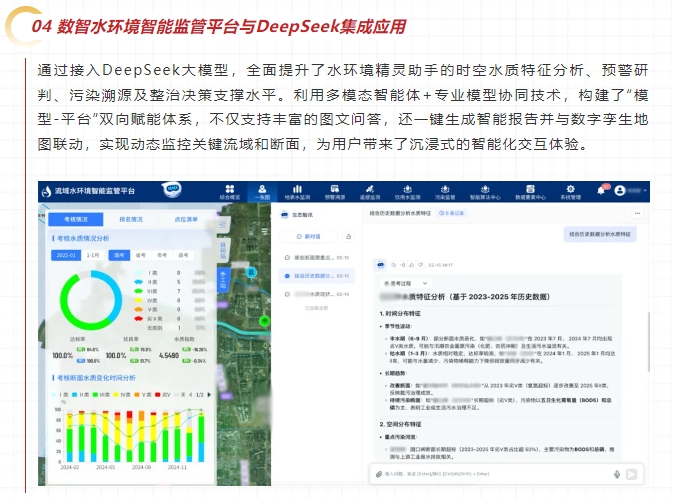Viewport: 674px width, 498px height.
Task: Open the three-dots more options menu
Action: point(637,213)
